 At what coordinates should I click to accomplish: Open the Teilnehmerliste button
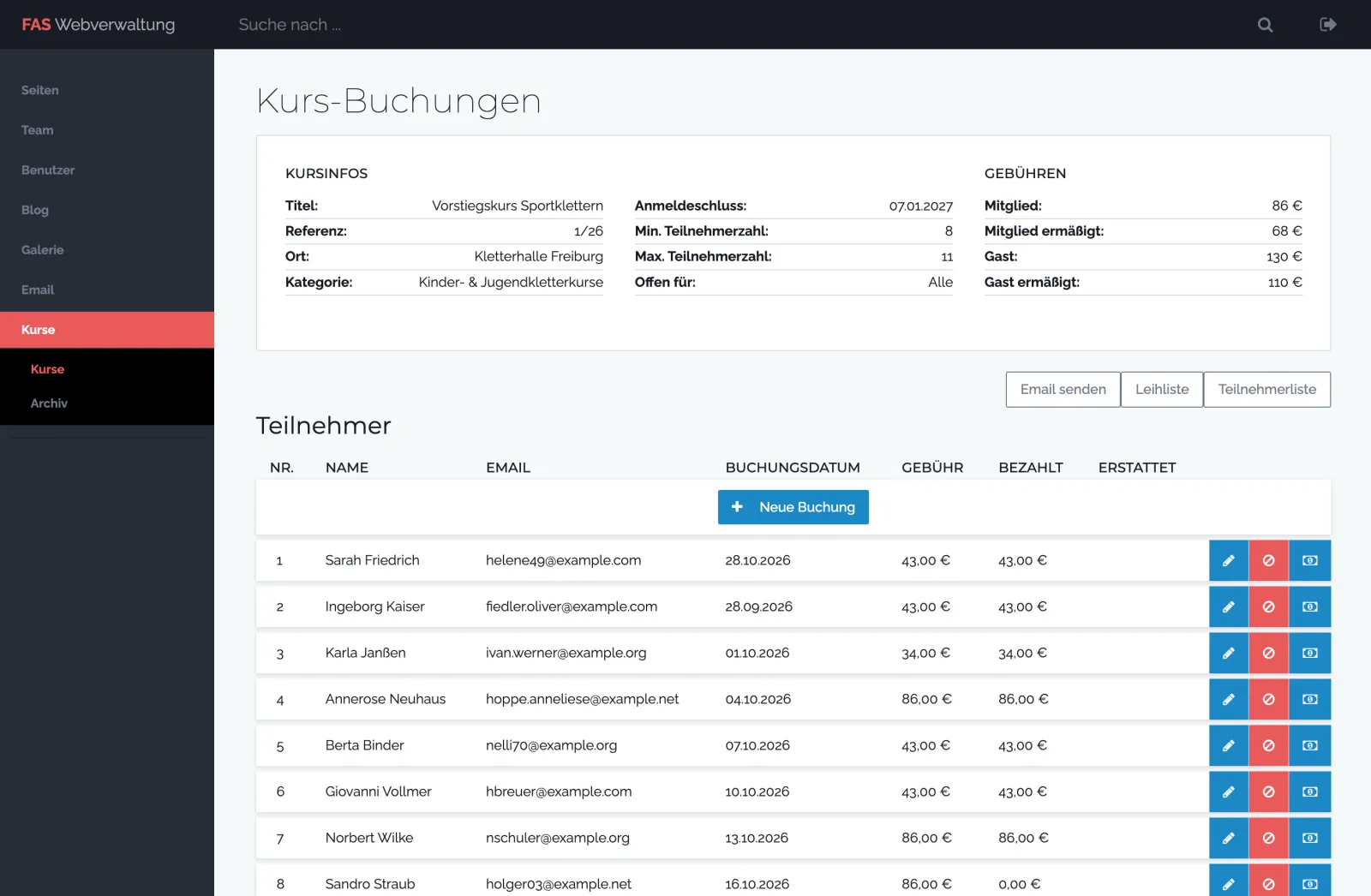[x=1266, y=390]
